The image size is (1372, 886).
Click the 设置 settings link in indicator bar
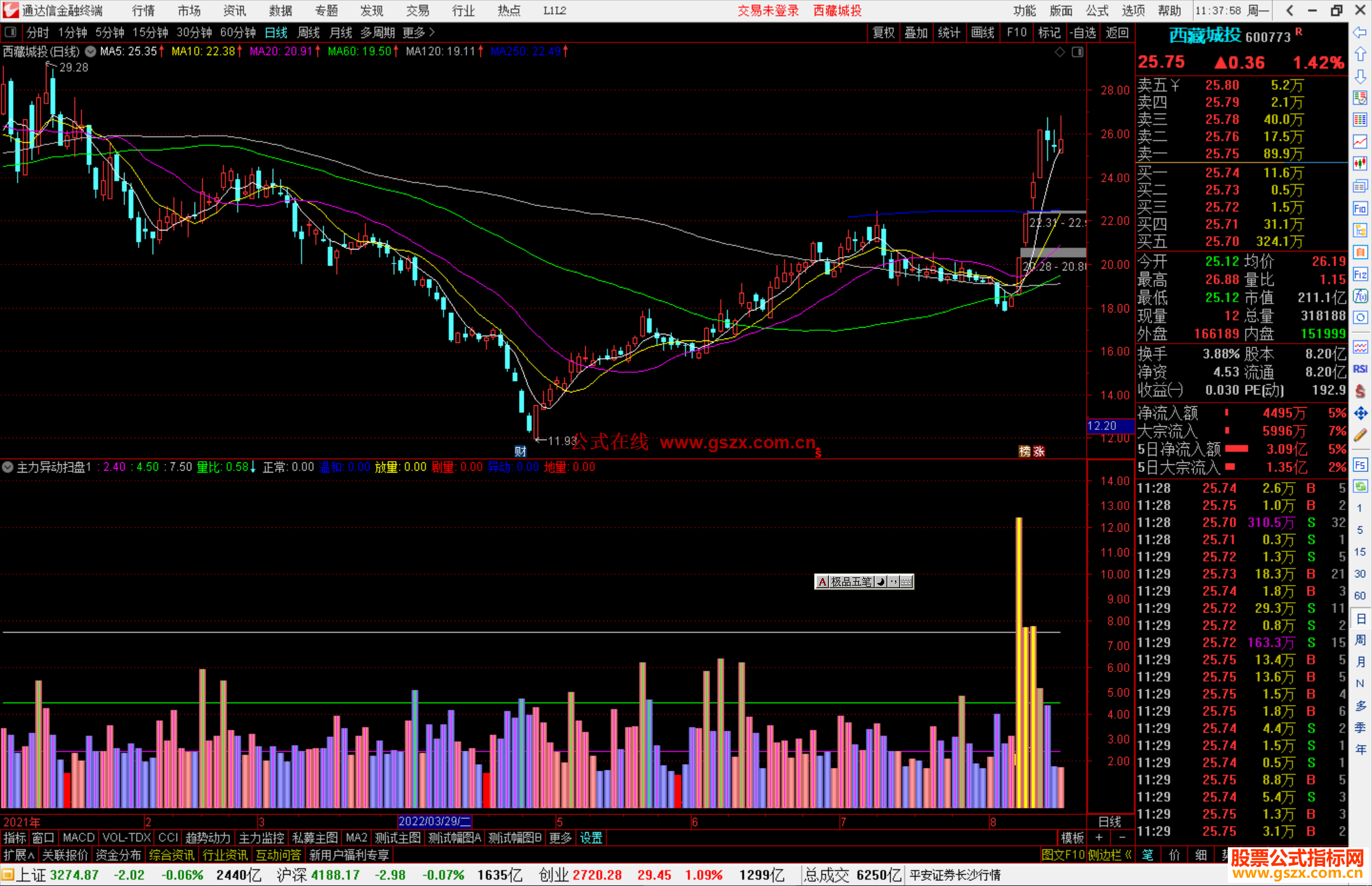coord(591,838)
